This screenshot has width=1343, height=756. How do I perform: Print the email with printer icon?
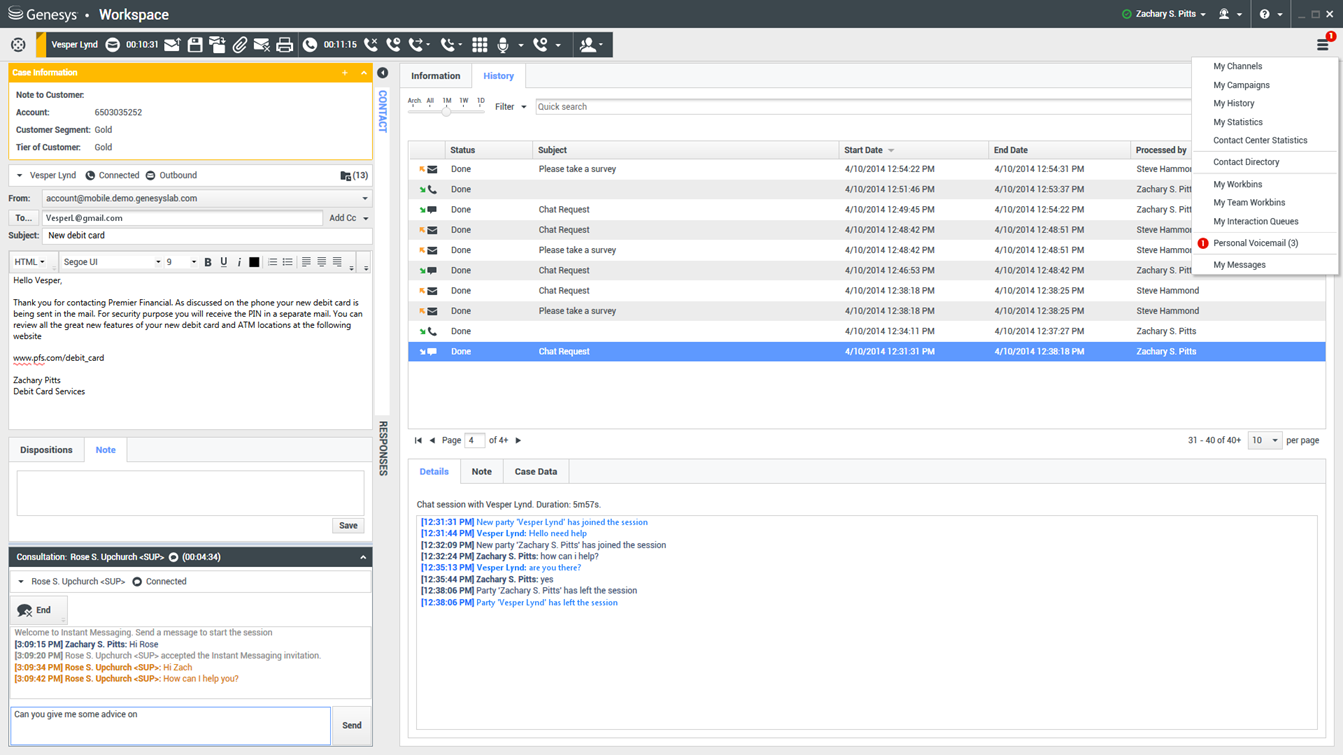coord(284,45)
